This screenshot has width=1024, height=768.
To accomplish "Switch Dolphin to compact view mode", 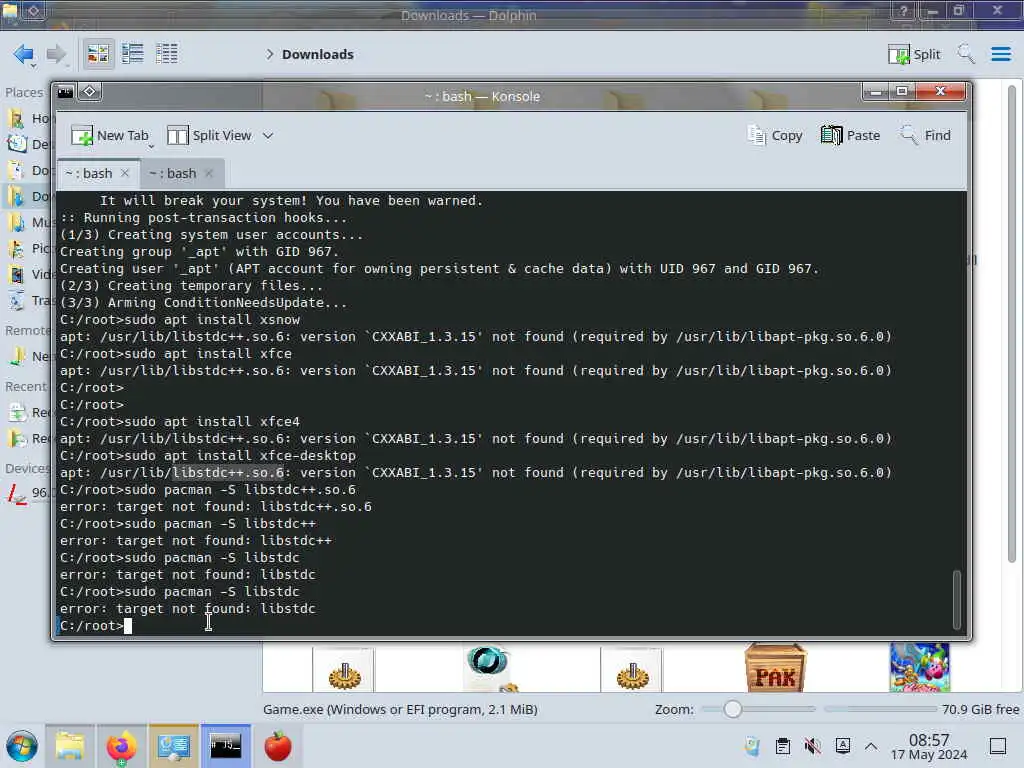I will pos(133,54).
